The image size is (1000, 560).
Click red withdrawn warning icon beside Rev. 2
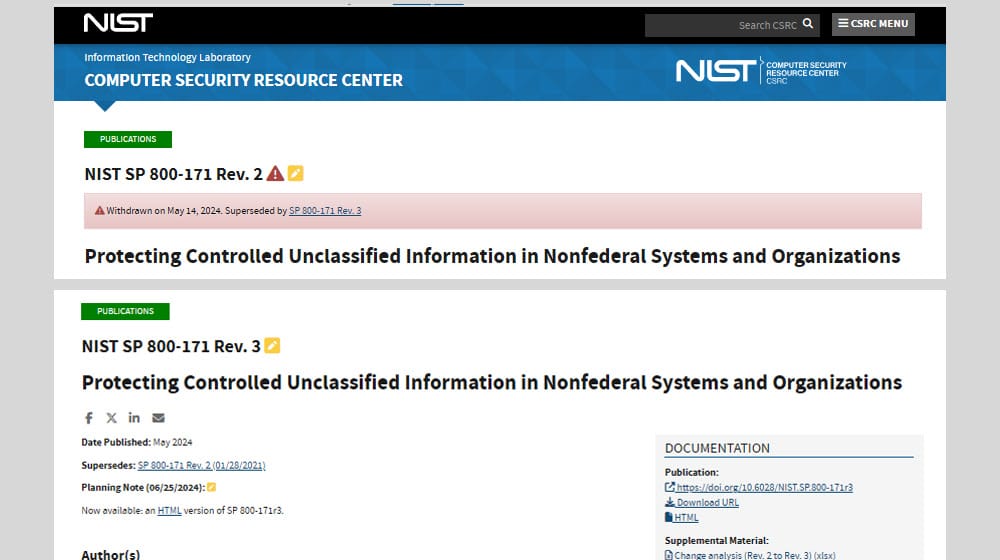(x=275, y=174)
